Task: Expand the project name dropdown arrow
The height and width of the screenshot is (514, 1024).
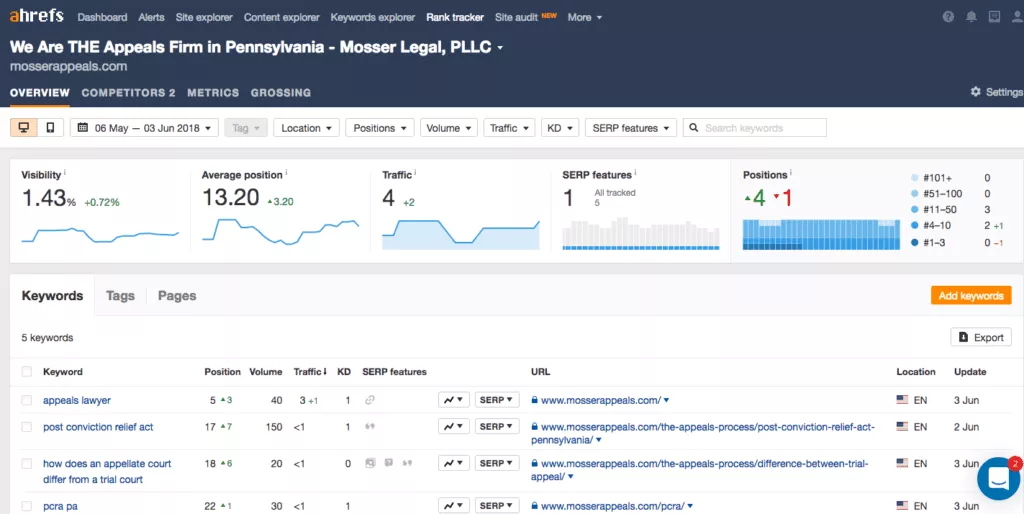Action: tap(500, 48)
